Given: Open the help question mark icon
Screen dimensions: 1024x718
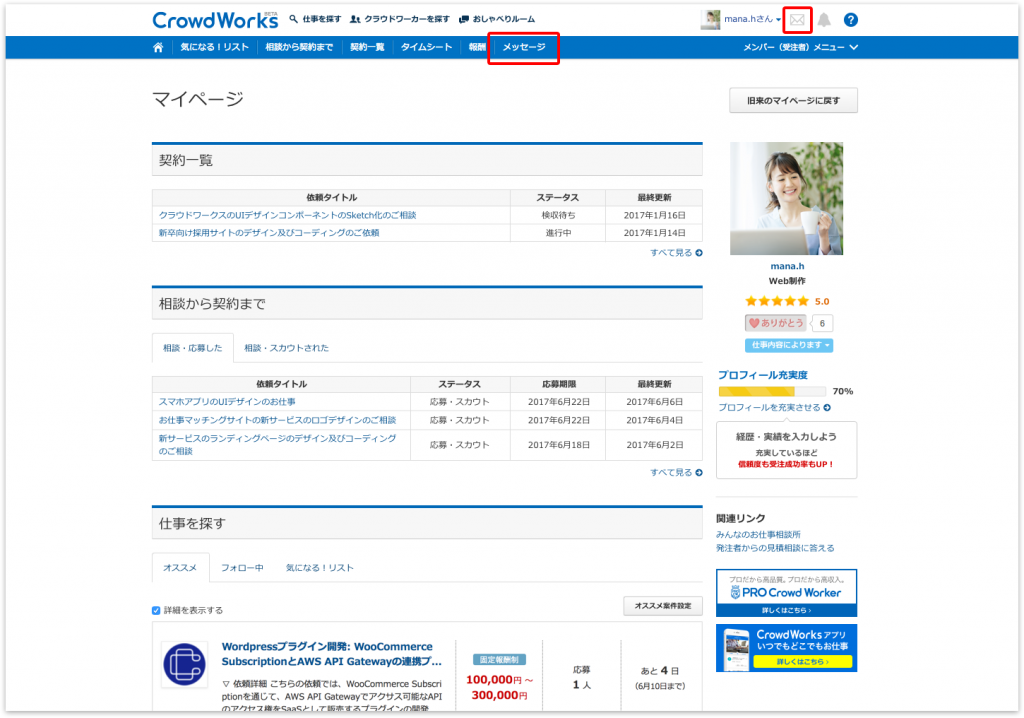Looking at the screenshot, I should tap(851, 19).
